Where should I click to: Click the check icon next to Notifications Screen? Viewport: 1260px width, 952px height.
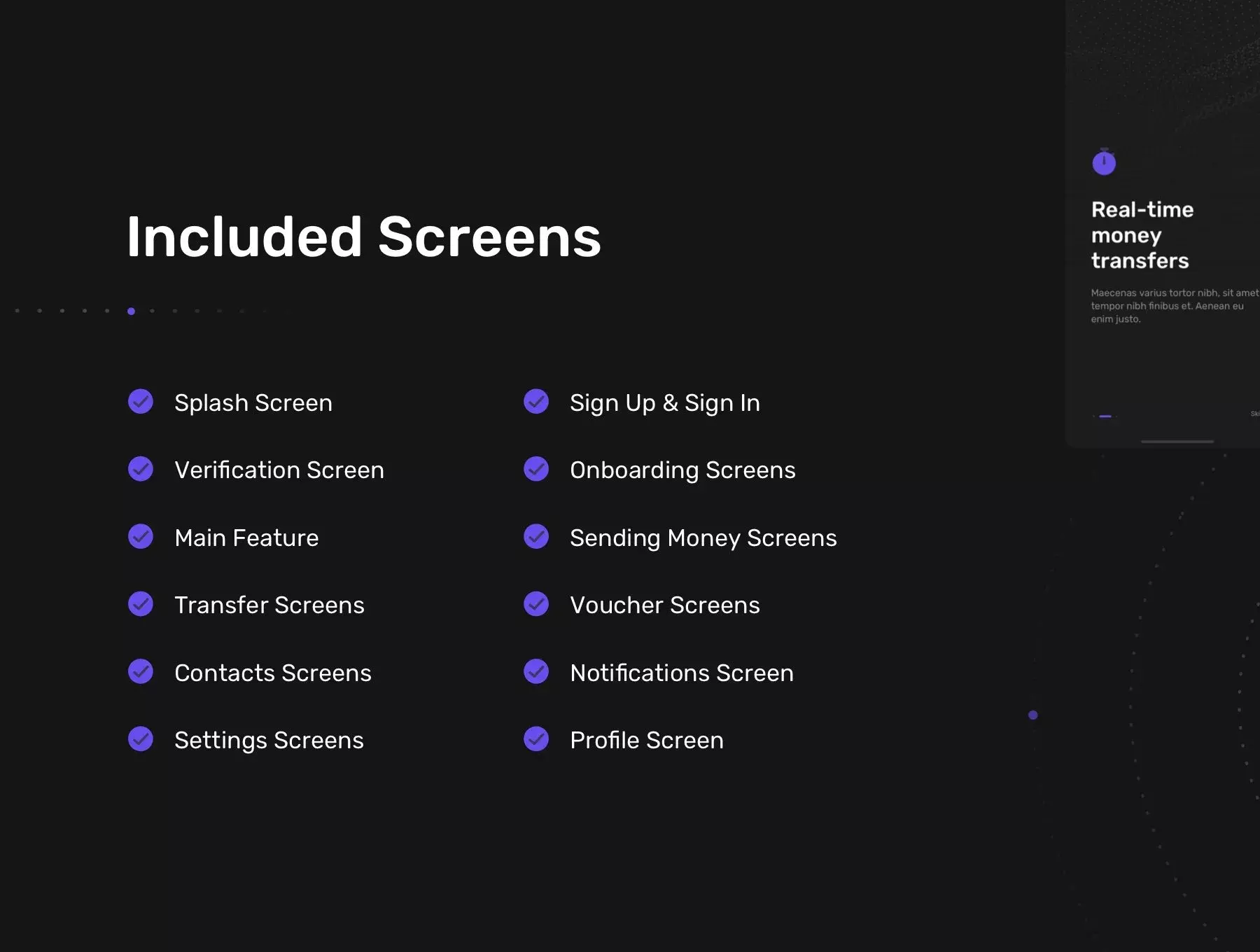coord(536,671)
